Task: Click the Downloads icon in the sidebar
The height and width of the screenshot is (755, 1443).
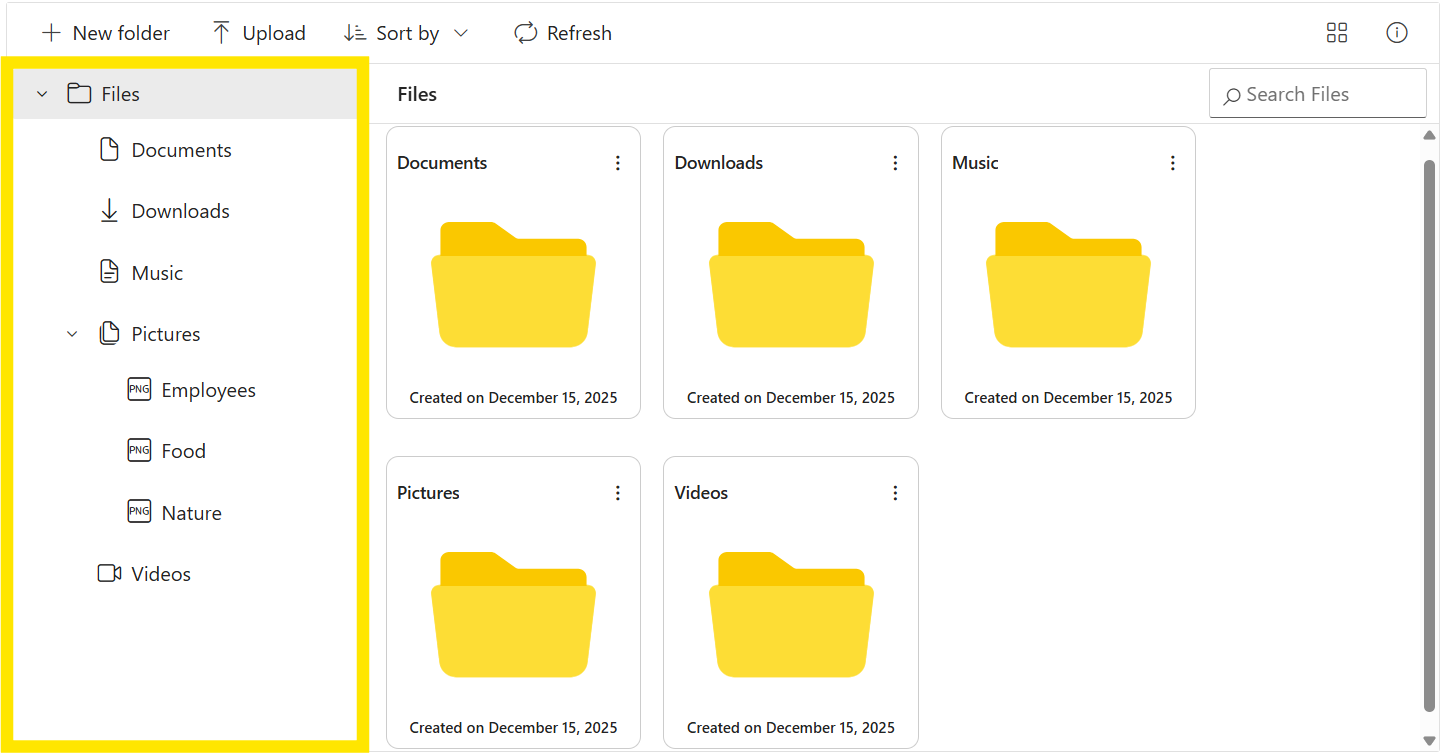Action: (109, 210)
